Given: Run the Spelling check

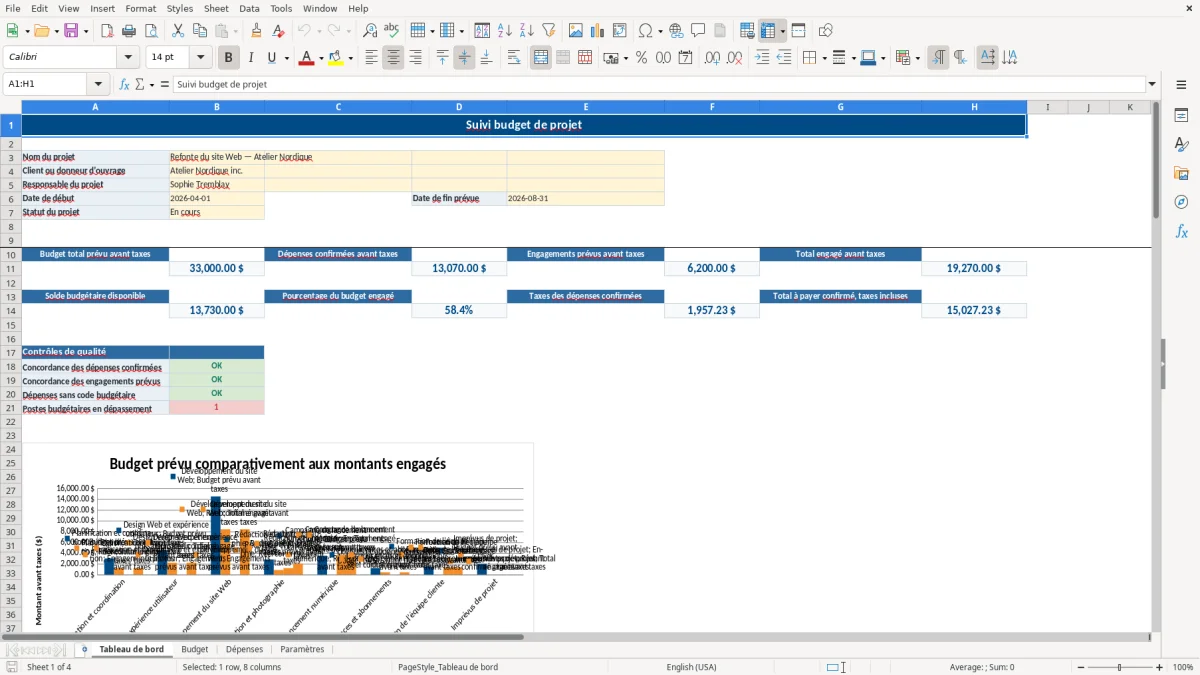Looking at the screenshot, I should pos(392,31).
